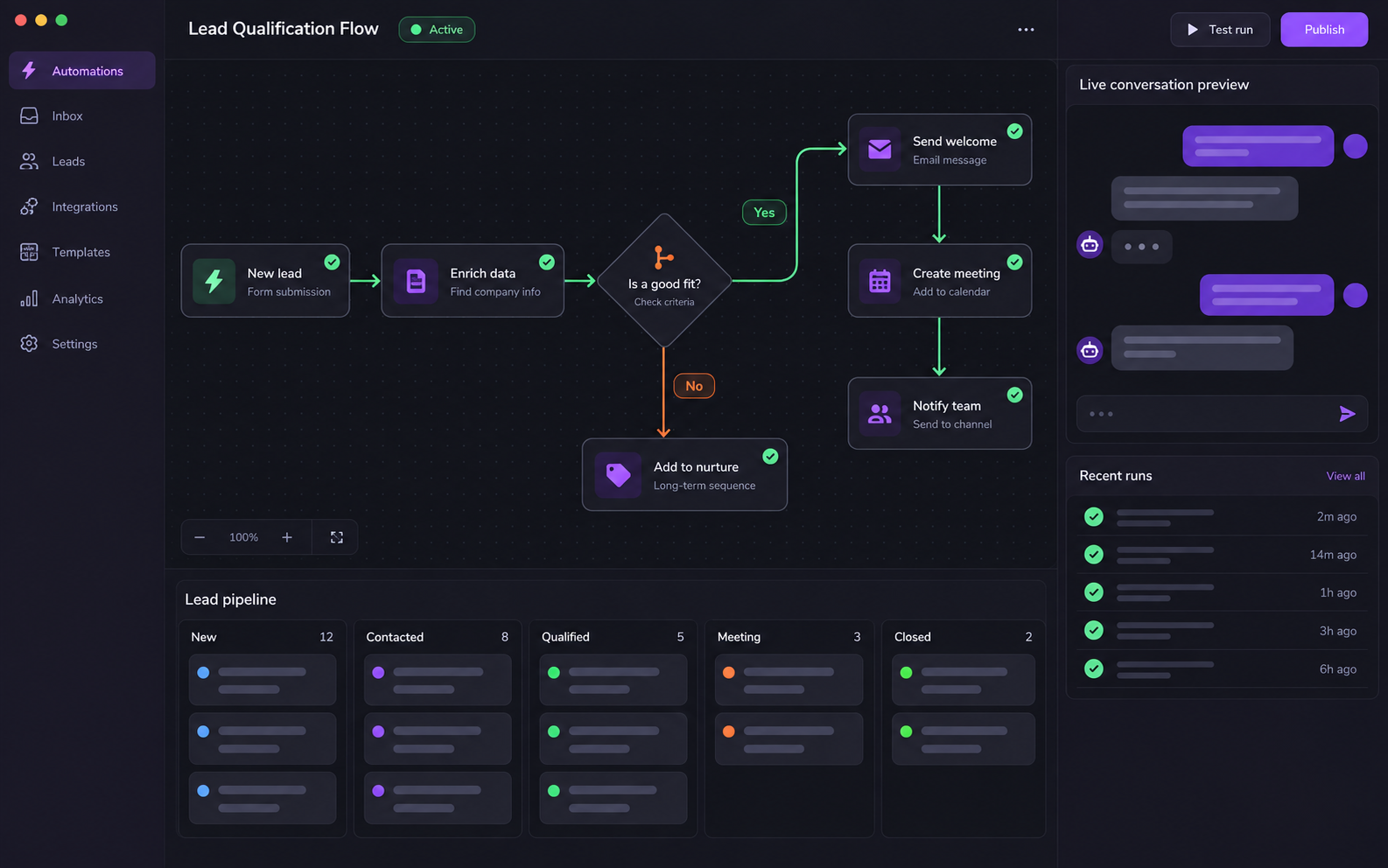Click the success check for the 1h ago run
1388x868 pixels.
click(x=1094, y=592)
